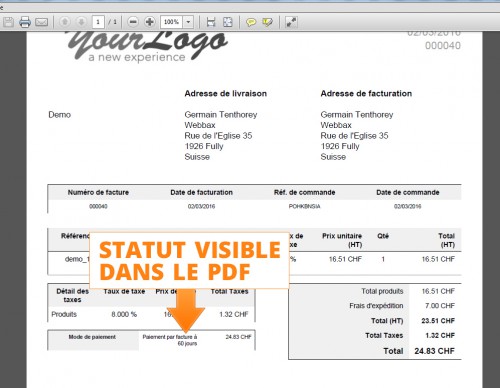The width and height of the screenshot is (500, 388).
Task: Click the 'Mode de paiement' label
Action: pos(92,337)
